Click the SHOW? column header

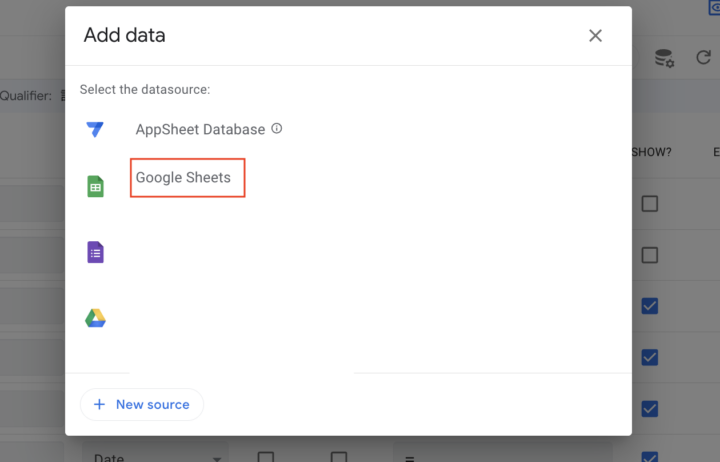coord(651,153)
